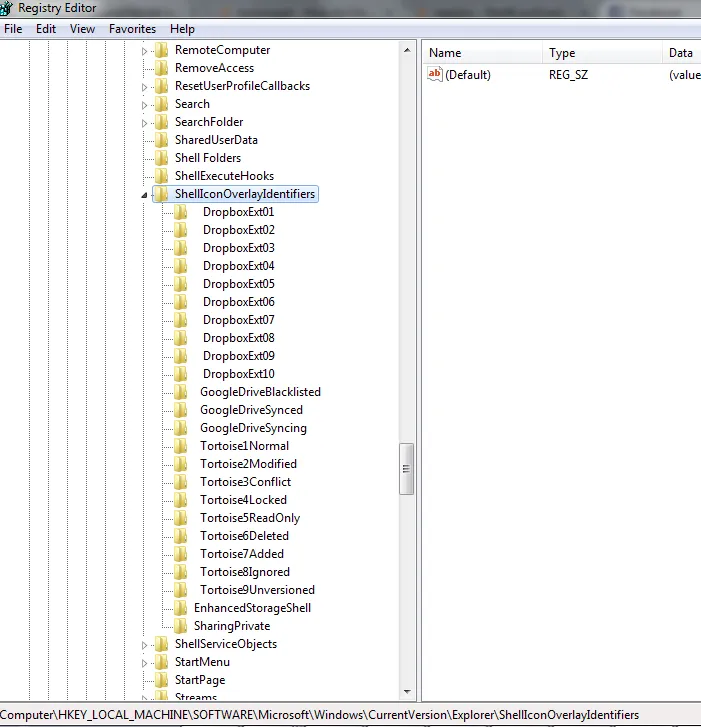Viewport: 701px width, 727px height.
Task: Click the GoogleDriveSynced folder icon
Action: pos(180,410)
